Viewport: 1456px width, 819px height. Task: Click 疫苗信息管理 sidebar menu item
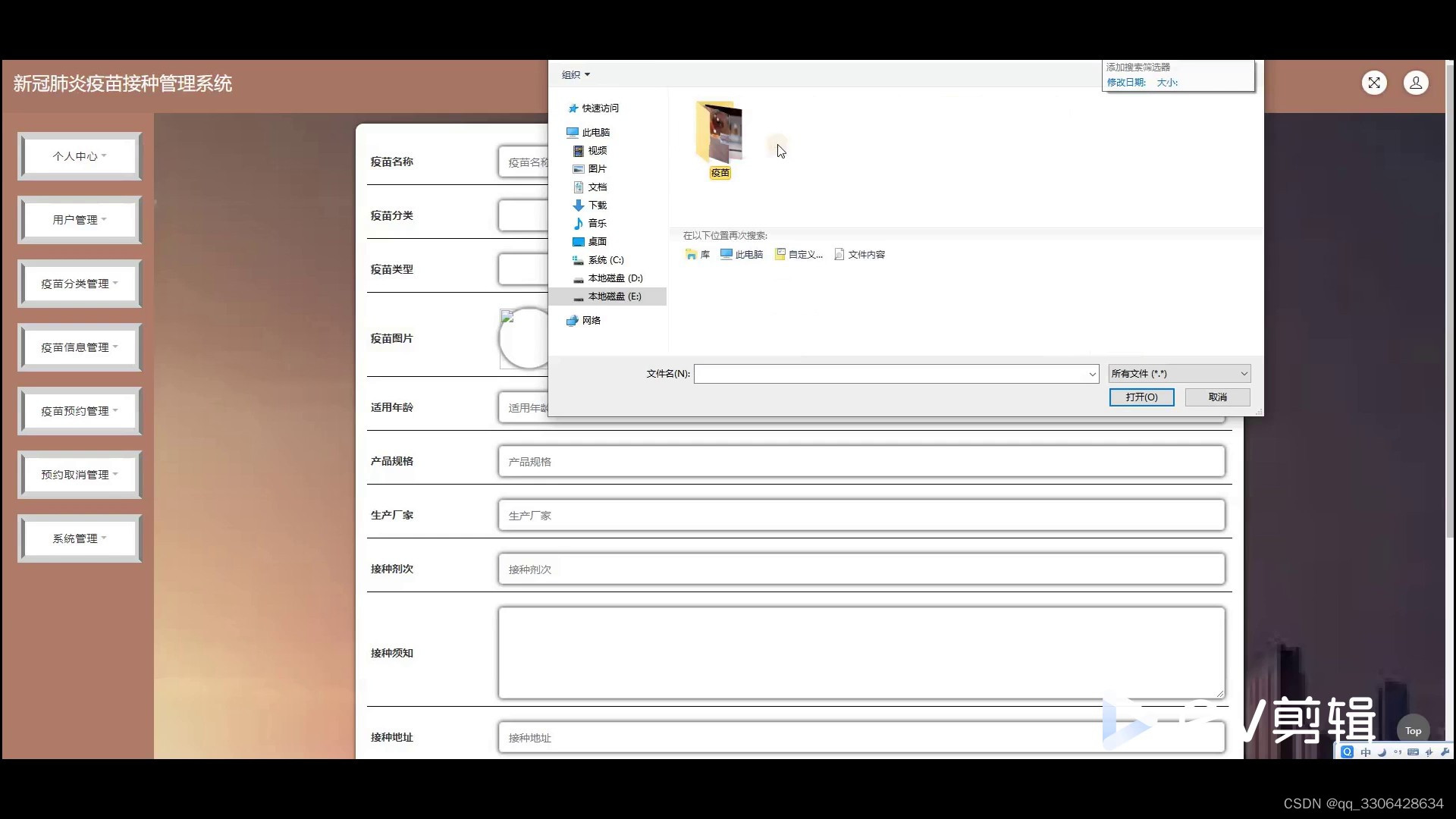point(79,346)
